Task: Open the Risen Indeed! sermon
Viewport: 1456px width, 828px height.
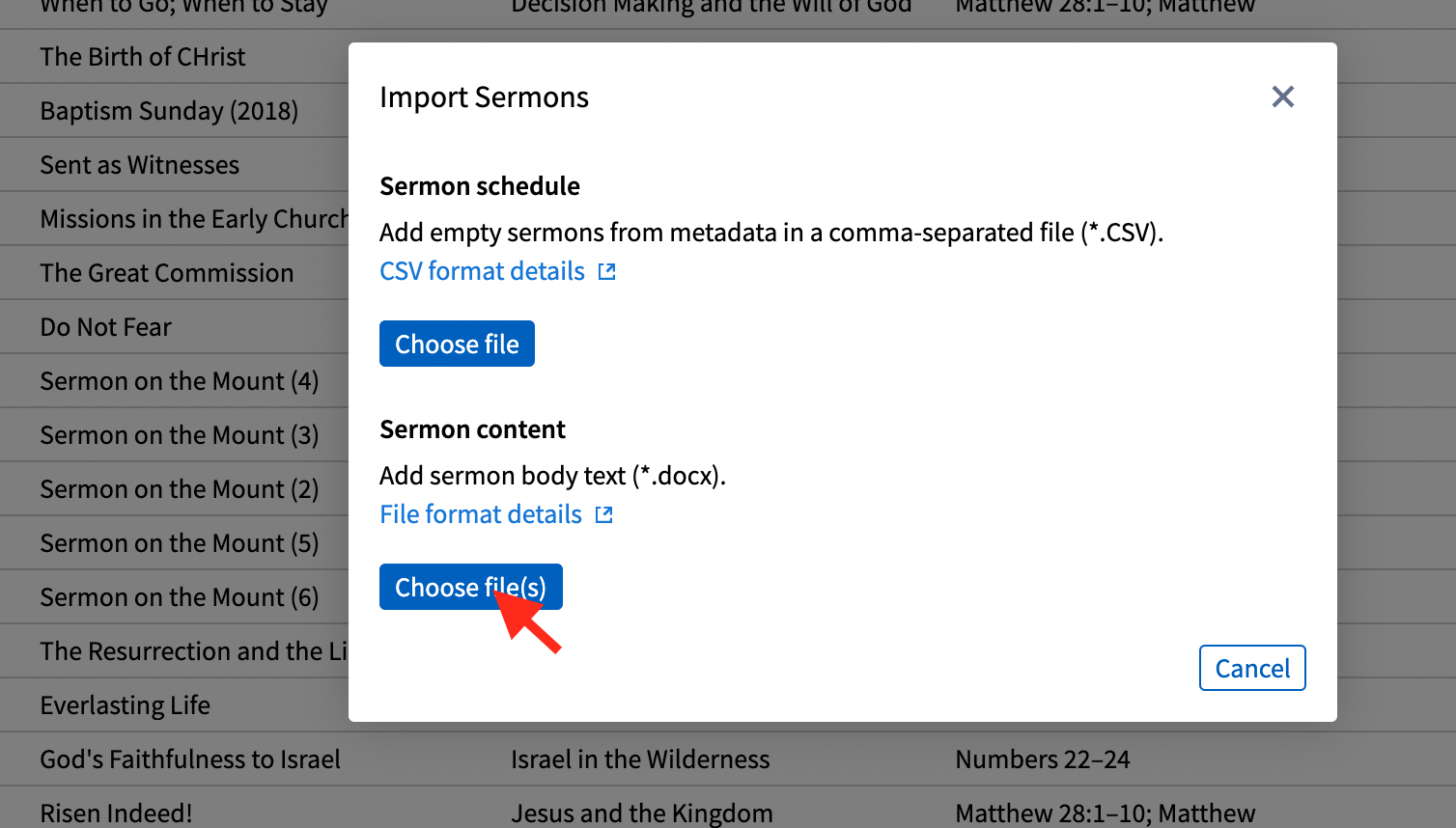Action: point(117,814)
